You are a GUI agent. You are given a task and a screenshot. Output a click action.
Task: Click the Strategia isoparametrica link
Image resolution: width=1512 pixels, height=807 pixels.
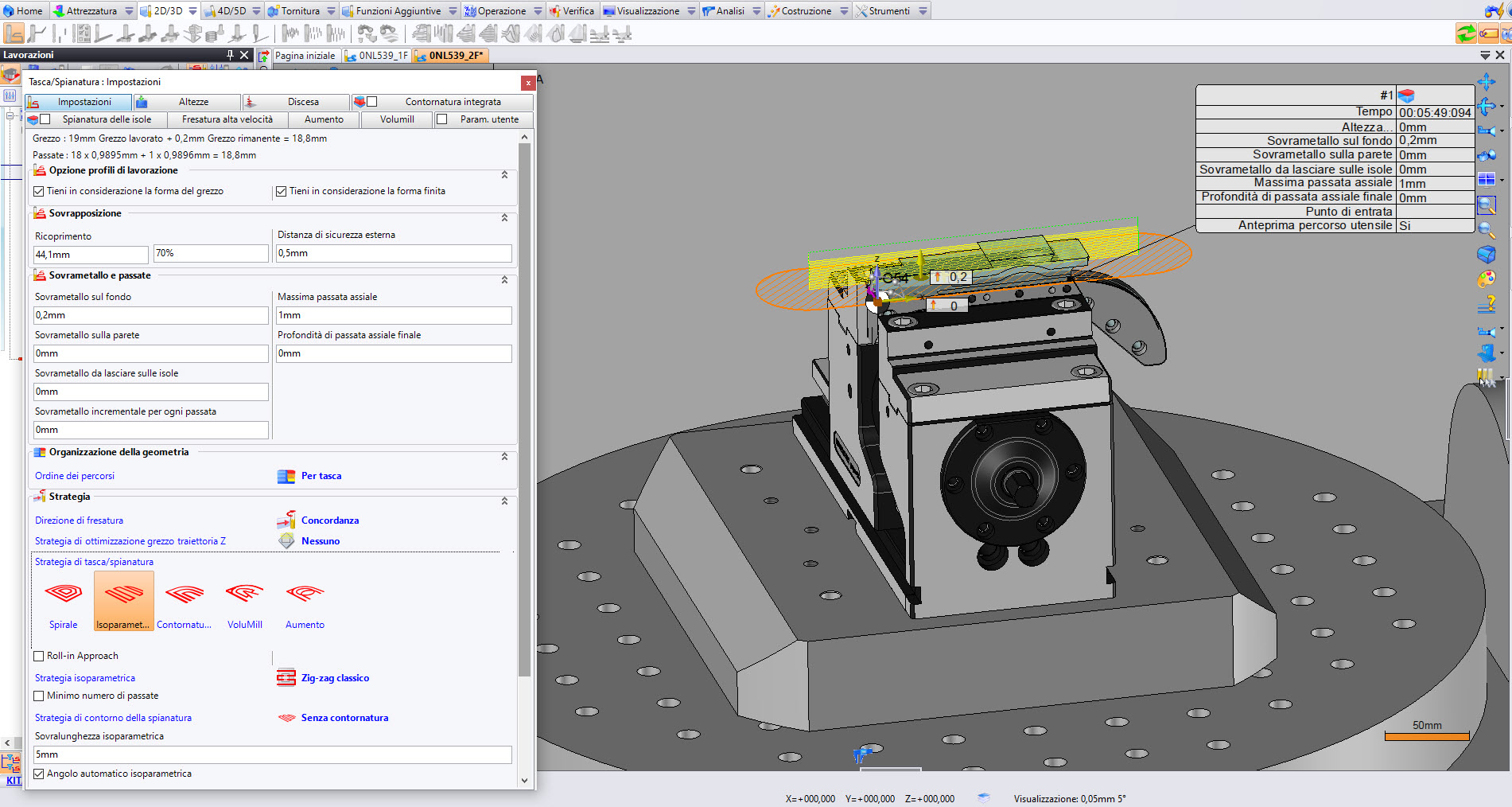point(85,678)
